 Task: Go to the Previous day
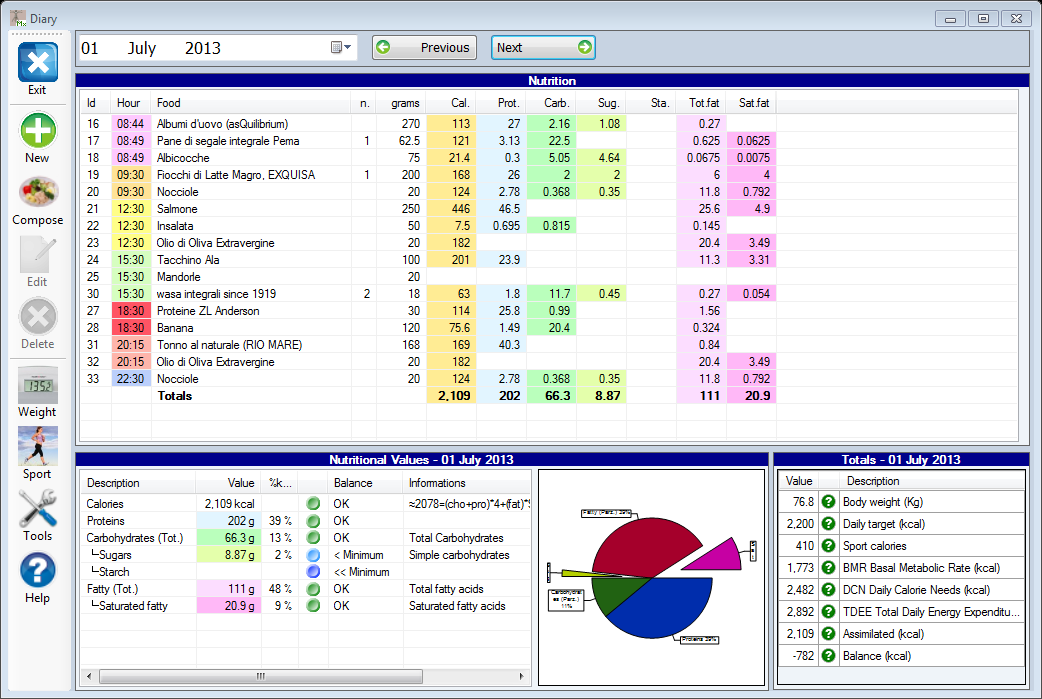[x=424, y=47]
